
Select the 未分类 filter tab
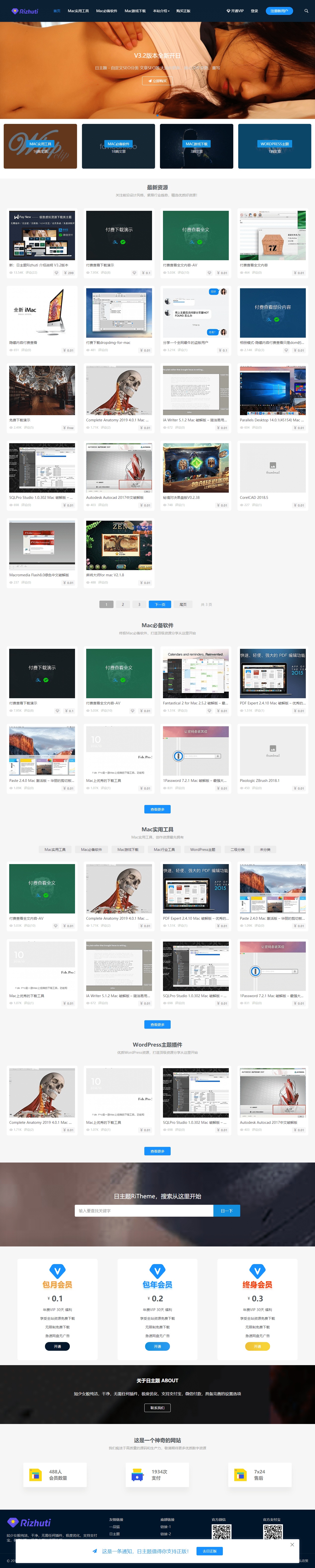pos(265,849)
